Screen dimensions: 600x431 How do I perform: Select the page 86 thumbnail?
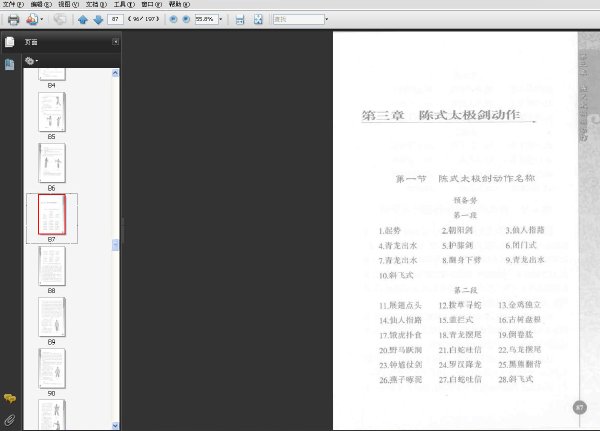click(x=52, y=163)
